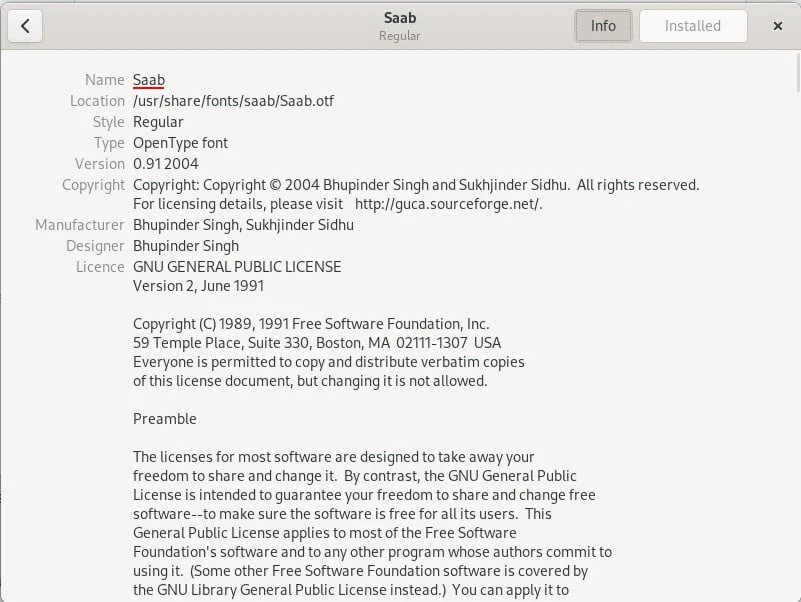
Task: Click the Saab title in the header bar
Action: click(399, 17)
